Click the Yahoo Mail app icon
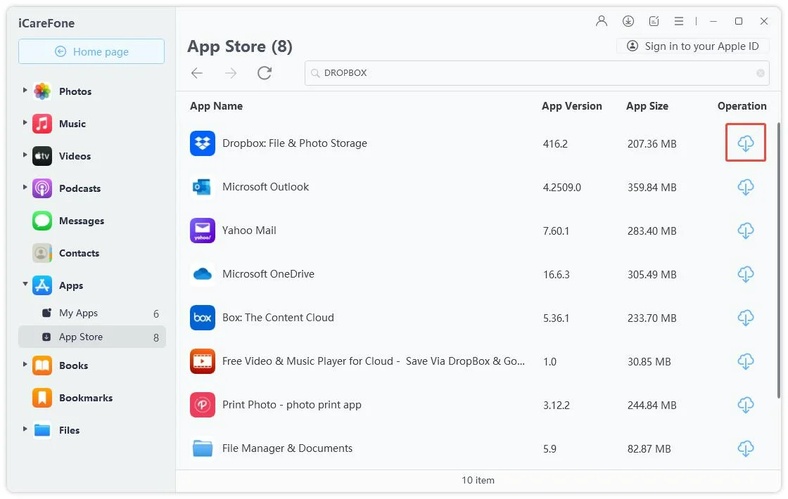Viewport: 788px width, 499px height. pos(203,231)
